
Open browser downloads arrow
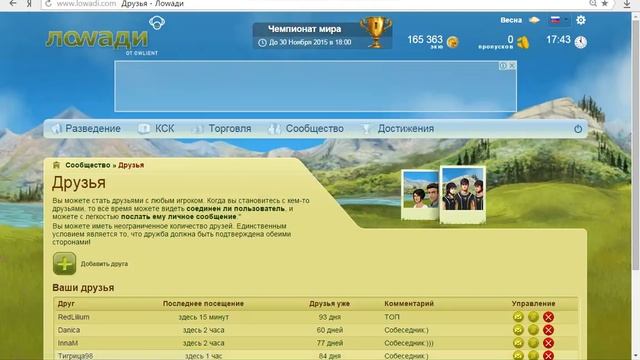click(627, 4)
